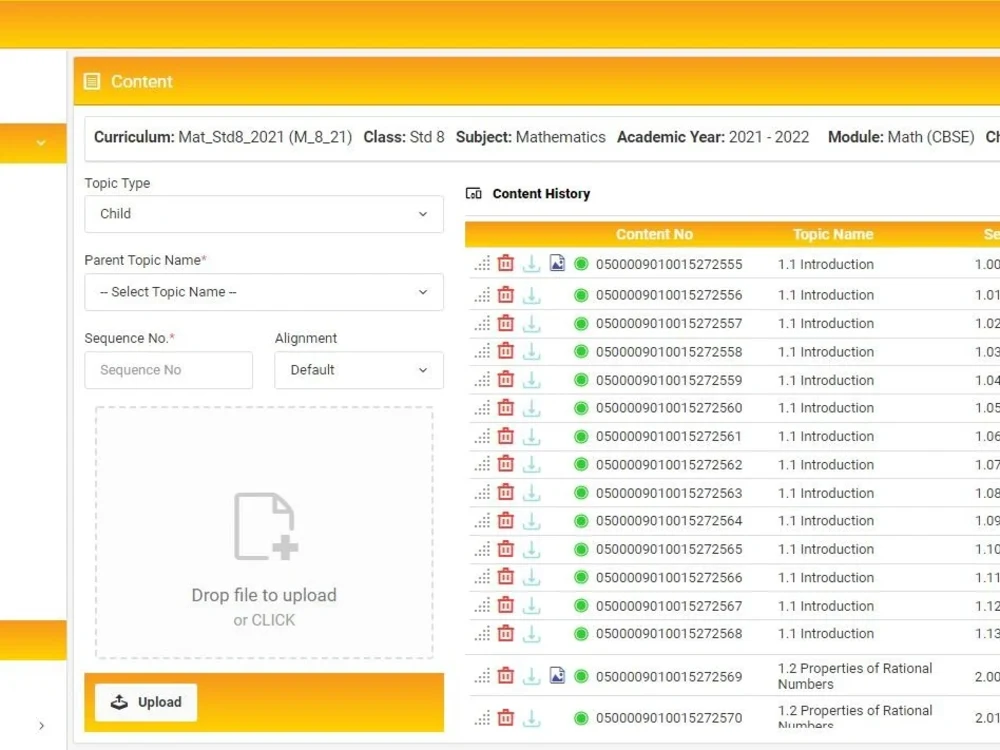Download content ending 272558
The image size is (1000, 750).
point(531,350)
